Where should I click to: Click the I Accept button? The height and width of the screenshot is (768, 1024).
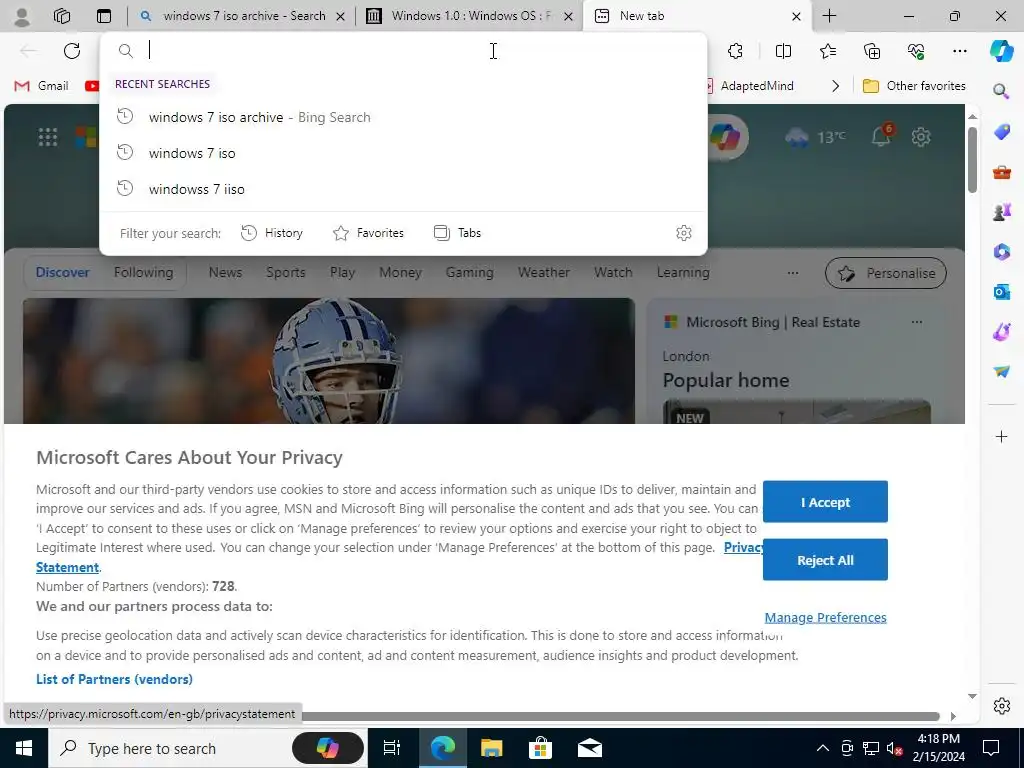click(x=825, y=502)
